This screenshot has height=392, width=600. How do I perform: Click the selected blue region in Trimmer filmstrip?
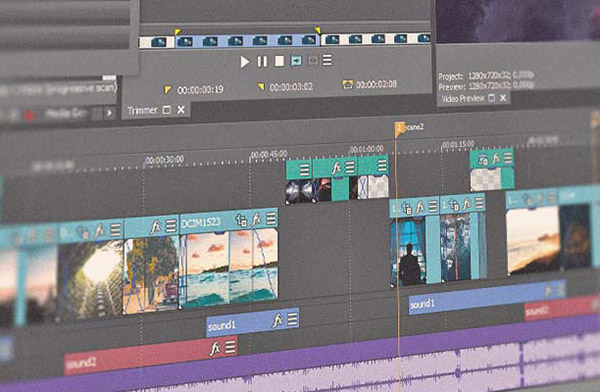247,41
